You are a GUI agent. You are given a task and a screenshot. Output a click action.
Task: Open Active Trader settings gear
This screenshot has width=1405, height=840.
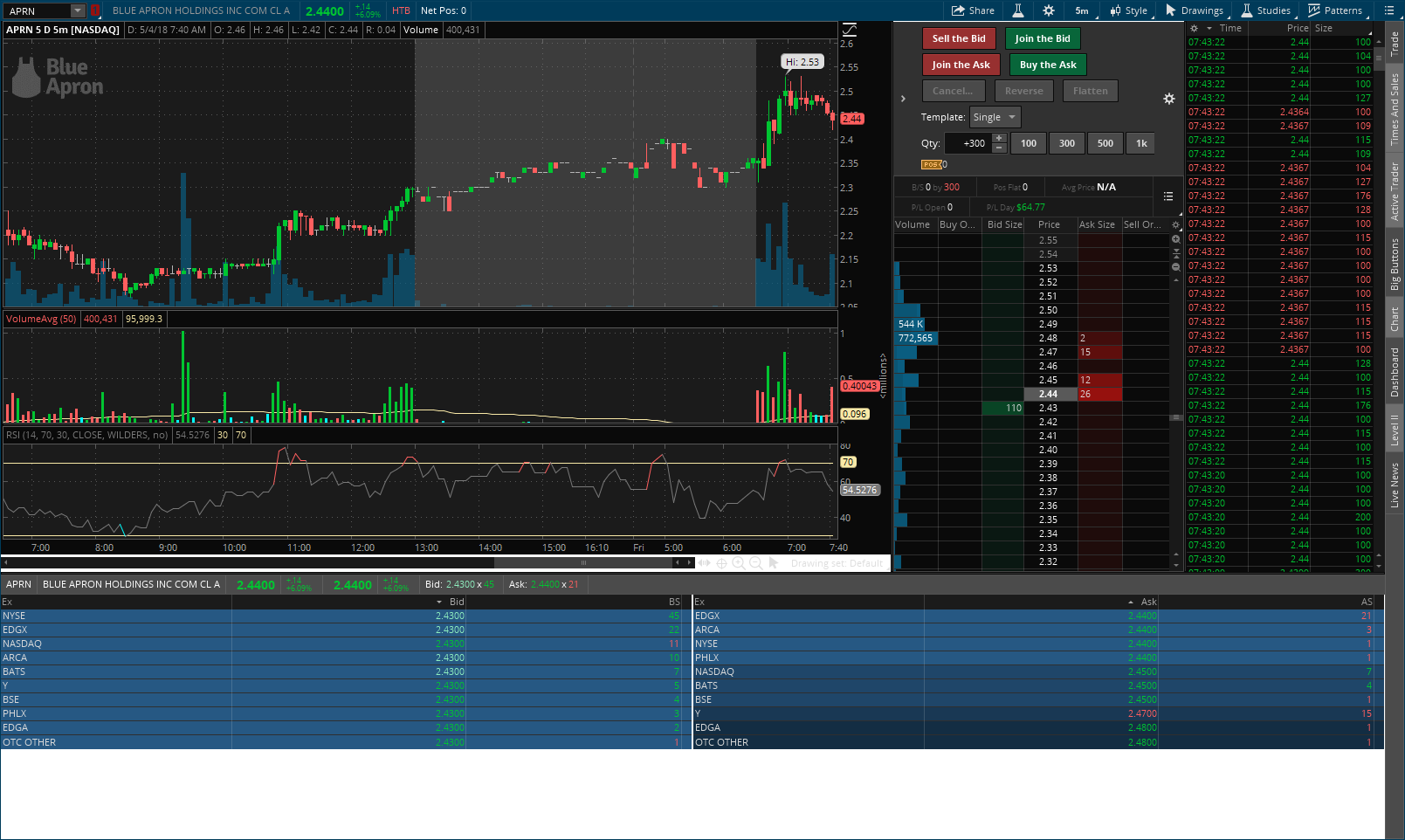click(x=1169, y=100)
